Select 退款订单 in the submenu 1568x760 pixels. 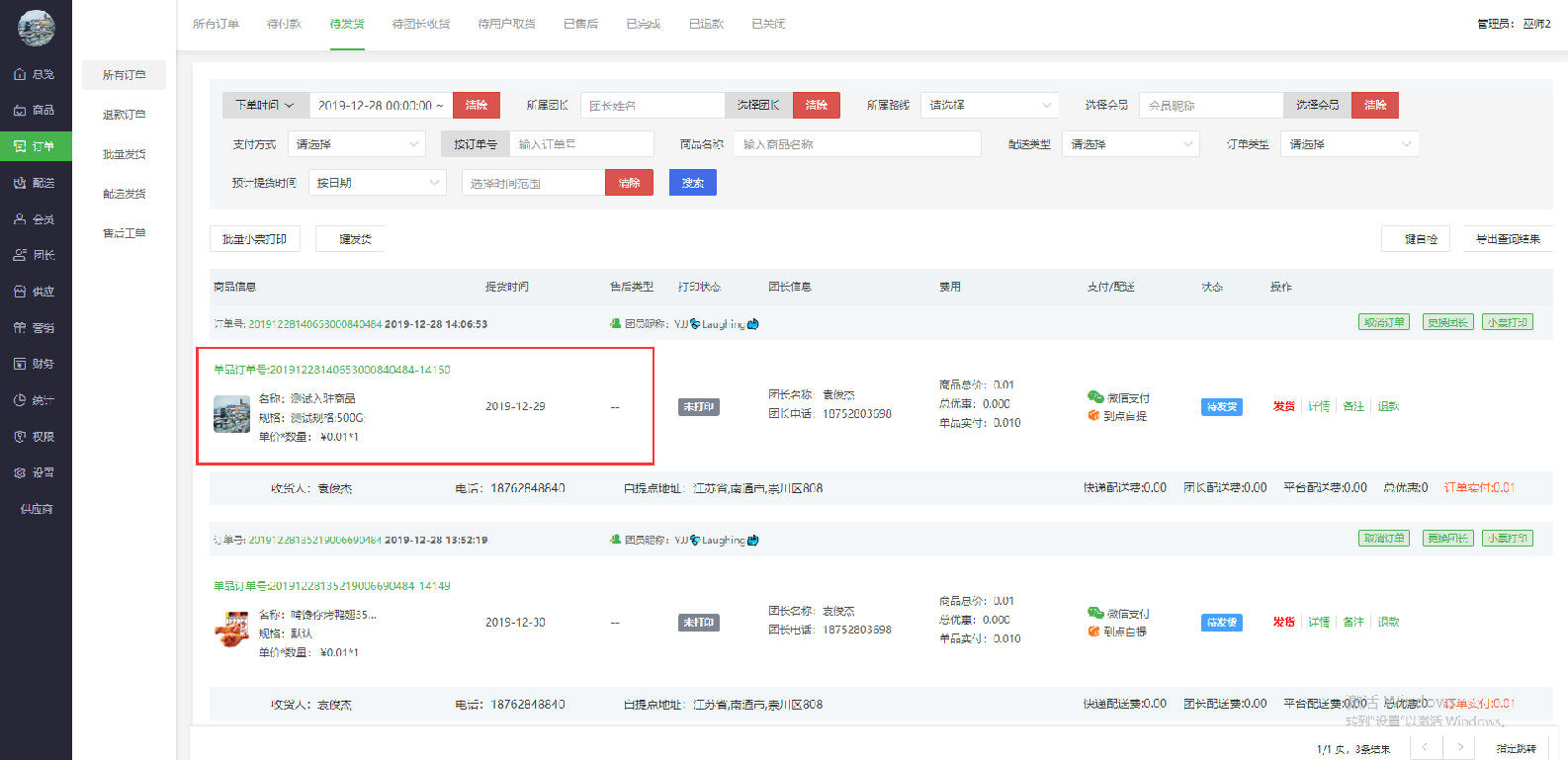point(124,115)
